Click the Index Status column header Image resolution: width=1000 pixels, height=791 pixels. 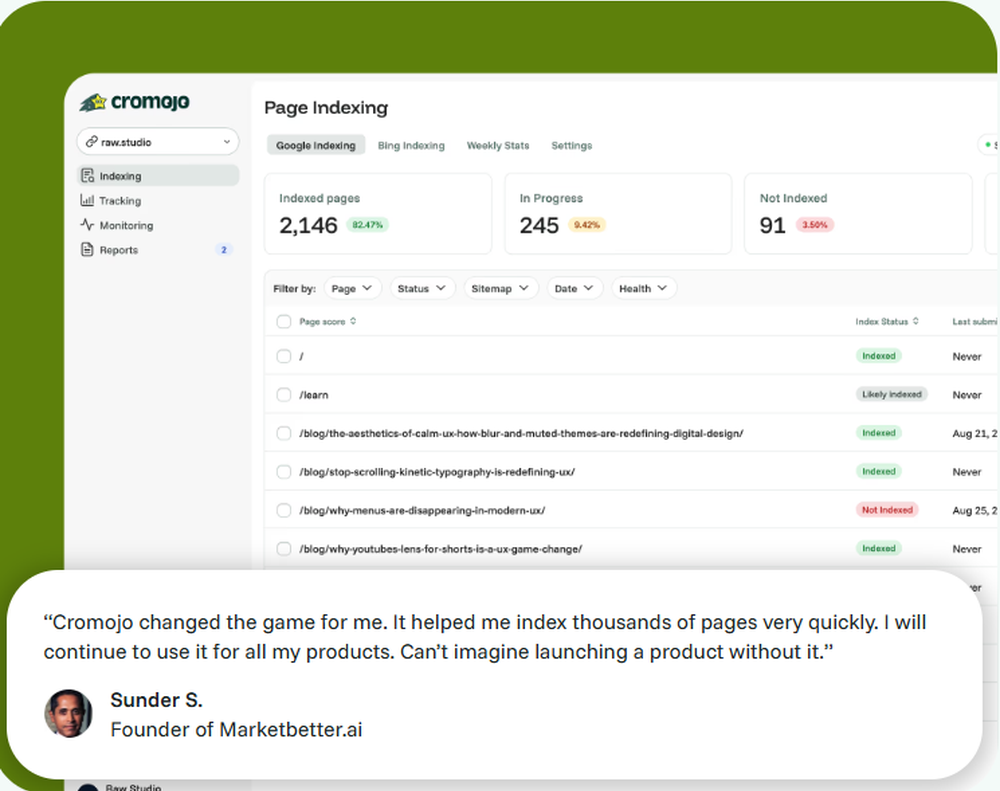coord(881,322)
